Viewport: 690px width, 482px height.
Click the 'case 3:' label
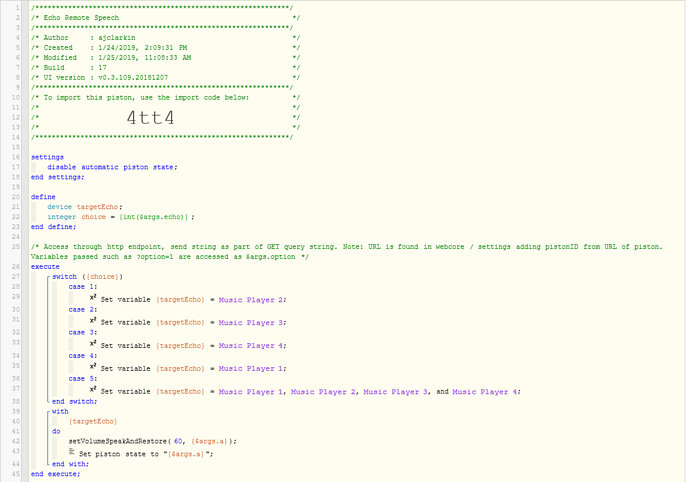tap(83, 332)
